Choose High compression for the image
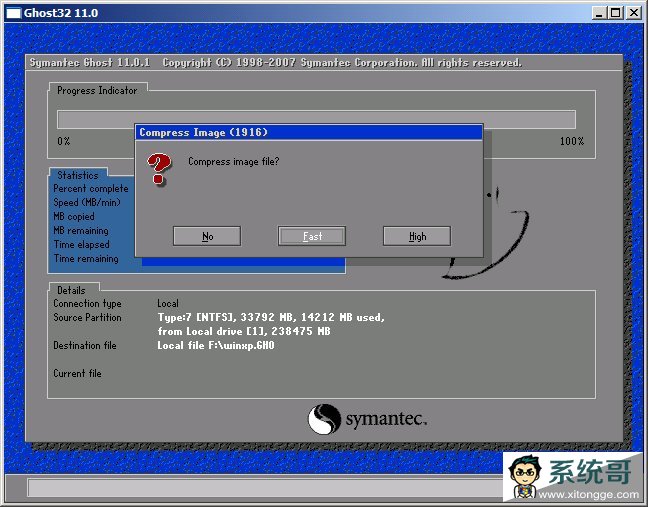This screenshot has width=648, height=507. click(417, 236)
